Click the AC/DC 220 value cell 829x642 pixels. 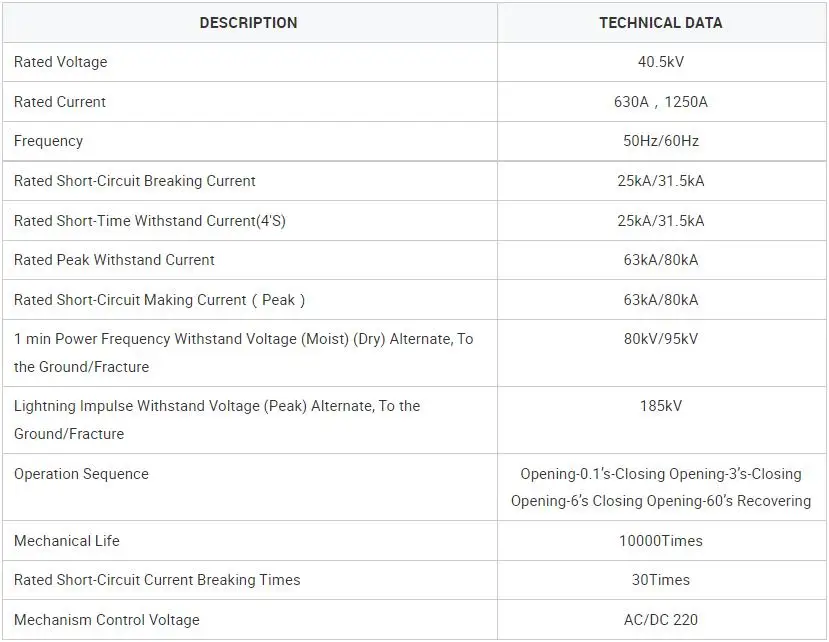(660, 620)
